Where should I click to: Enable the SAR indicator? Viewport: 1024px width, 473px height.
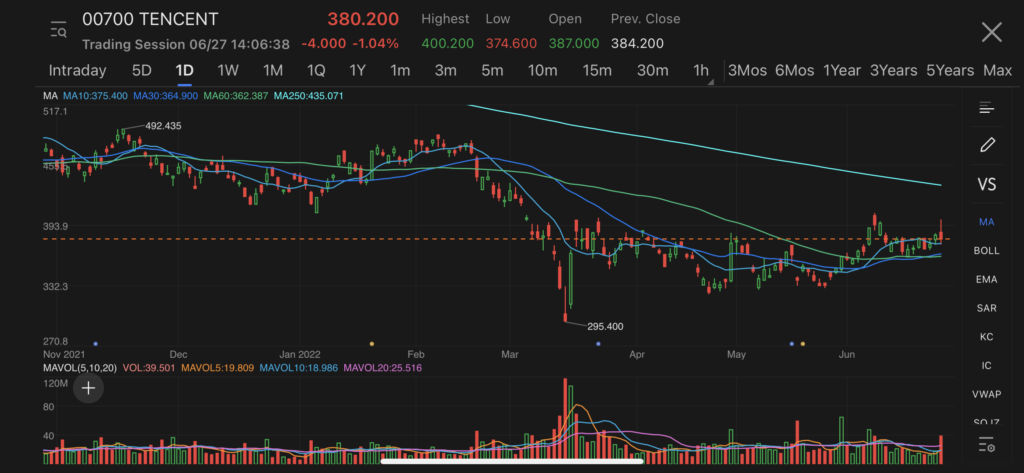[x=987, y=308]
